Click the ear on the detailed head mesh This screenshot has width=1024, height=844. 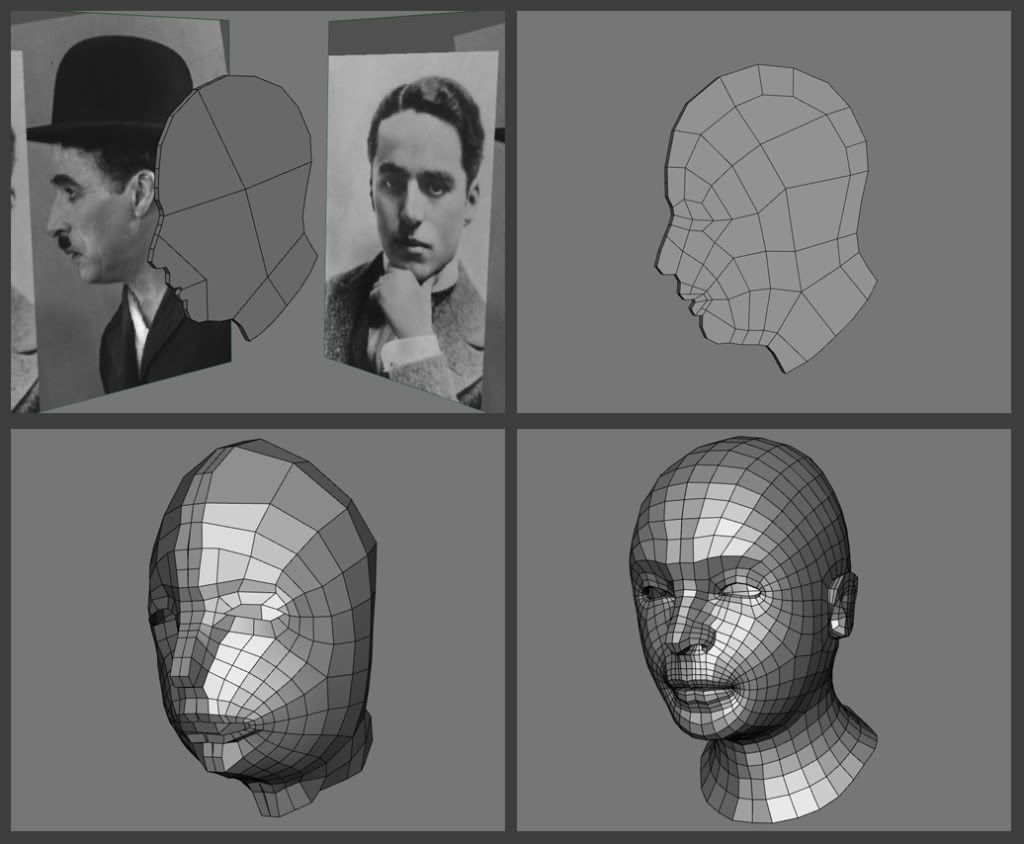pos(841,607)
